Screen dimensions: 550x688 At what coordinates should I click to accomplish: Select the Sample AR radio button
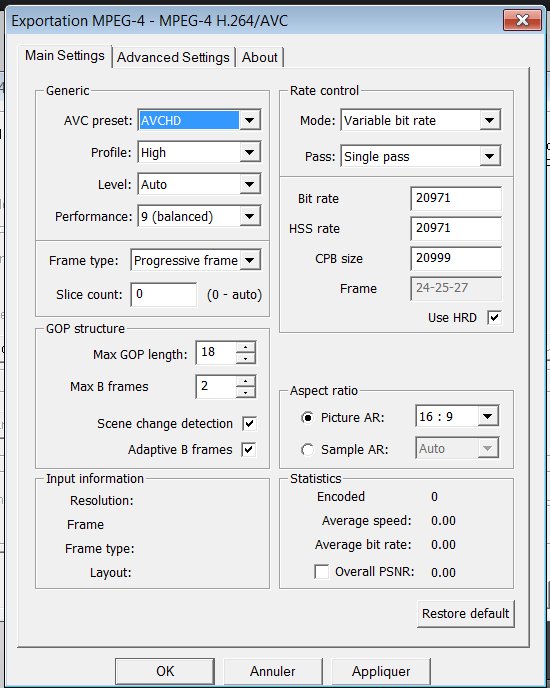tap(307, 449)
